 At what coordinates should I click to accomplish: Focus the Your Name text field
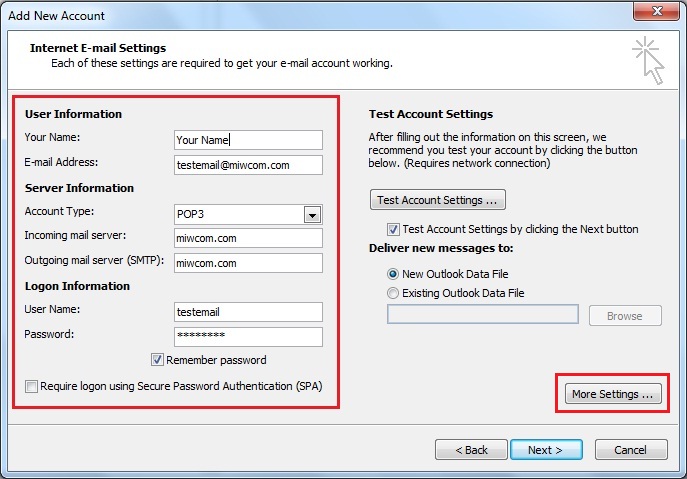pos(248,140)
